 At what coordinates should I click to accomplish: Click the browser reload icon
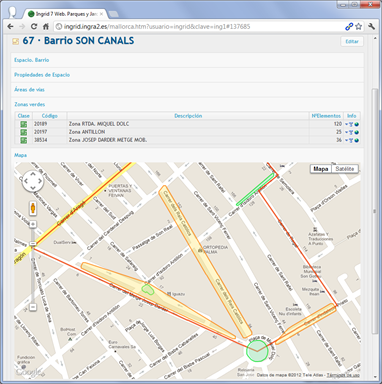pos(34,26)
